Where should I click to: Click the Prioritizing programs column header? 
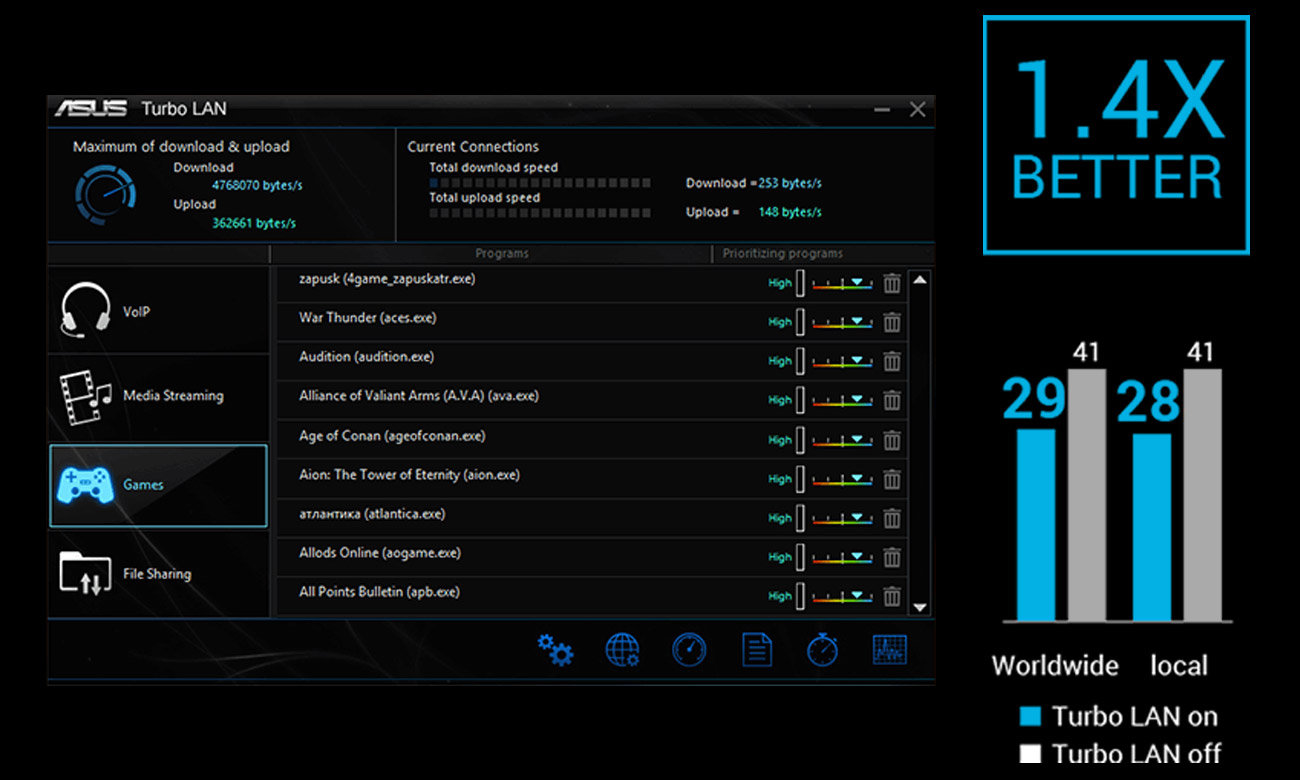pyautogui.click(x=783, y=253)
